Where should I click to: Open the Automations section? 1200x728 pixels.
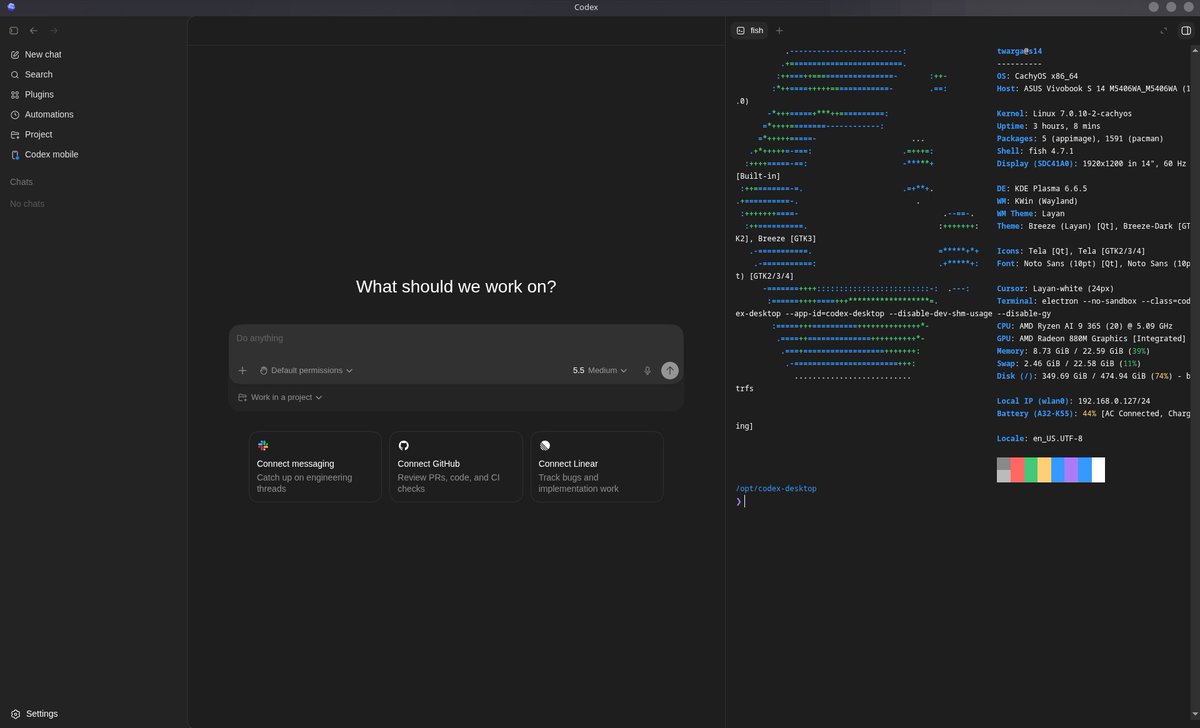[93, 115]
